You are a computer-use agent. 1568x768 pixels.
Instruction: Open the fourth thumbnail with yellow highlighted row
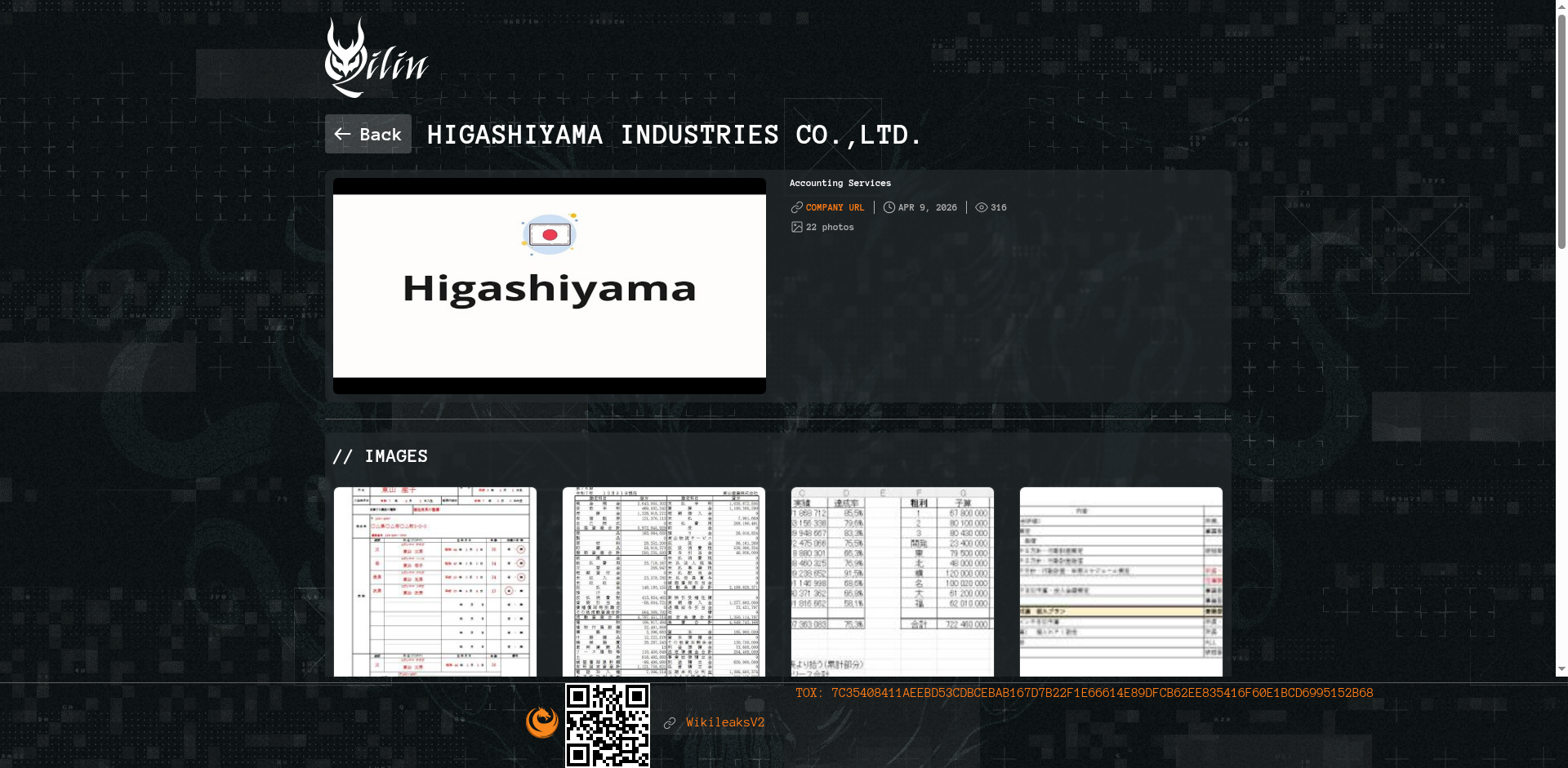tap(1121, 582)
